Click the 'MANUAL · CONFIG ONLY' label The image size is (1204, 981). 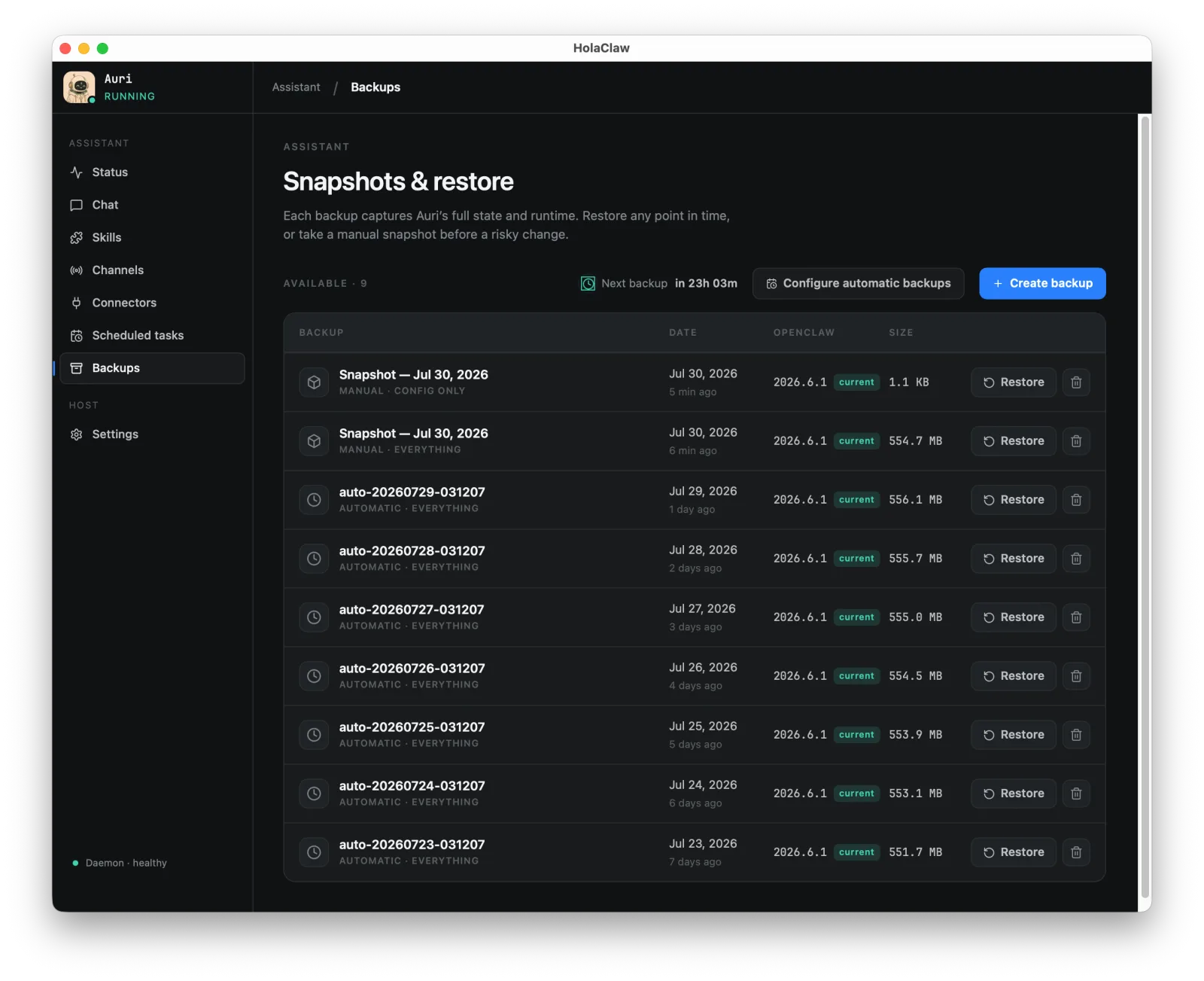[402, 391]
